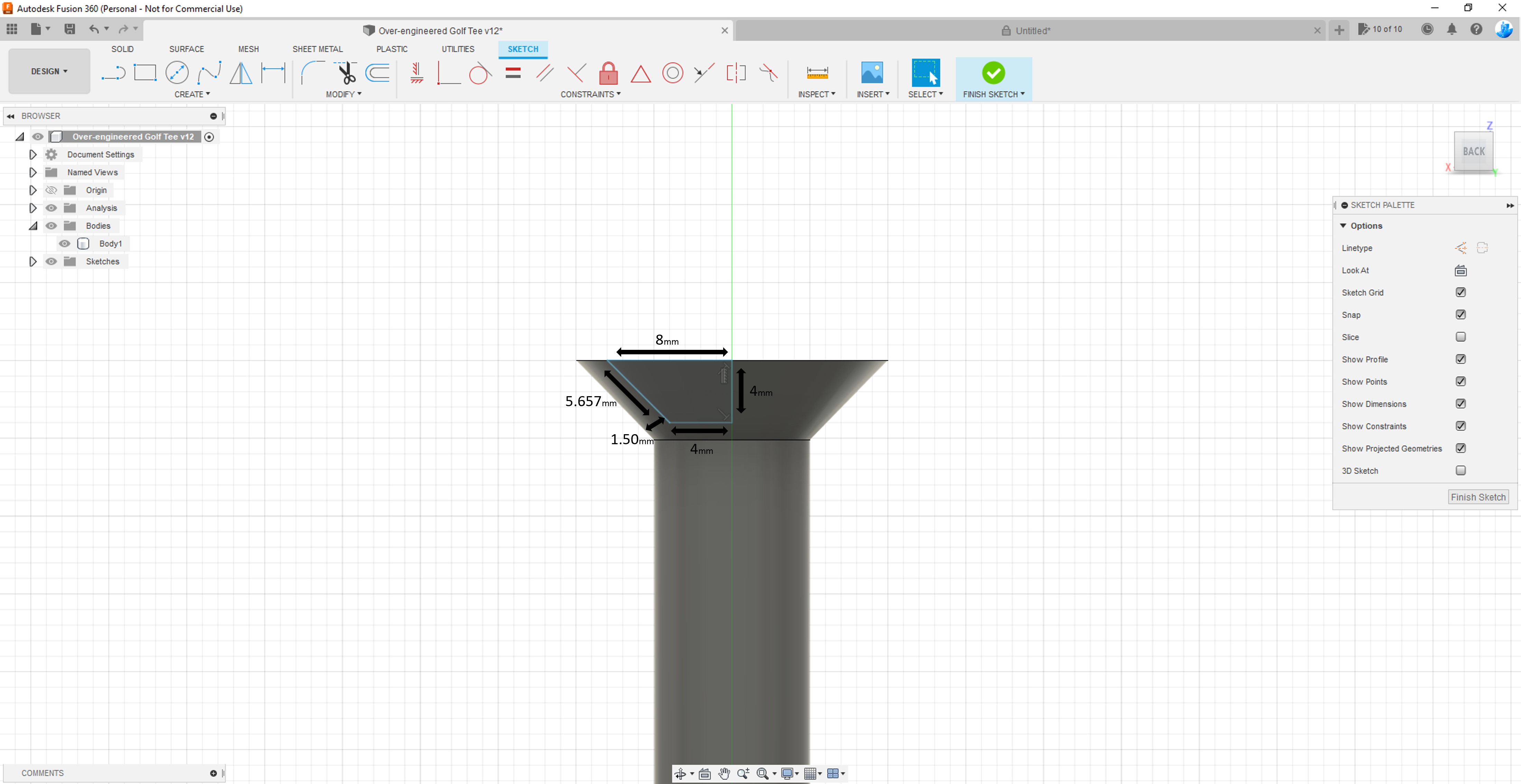Toggle the Show Profile checkbox

pyautogui.click(x=1460, y=359)
